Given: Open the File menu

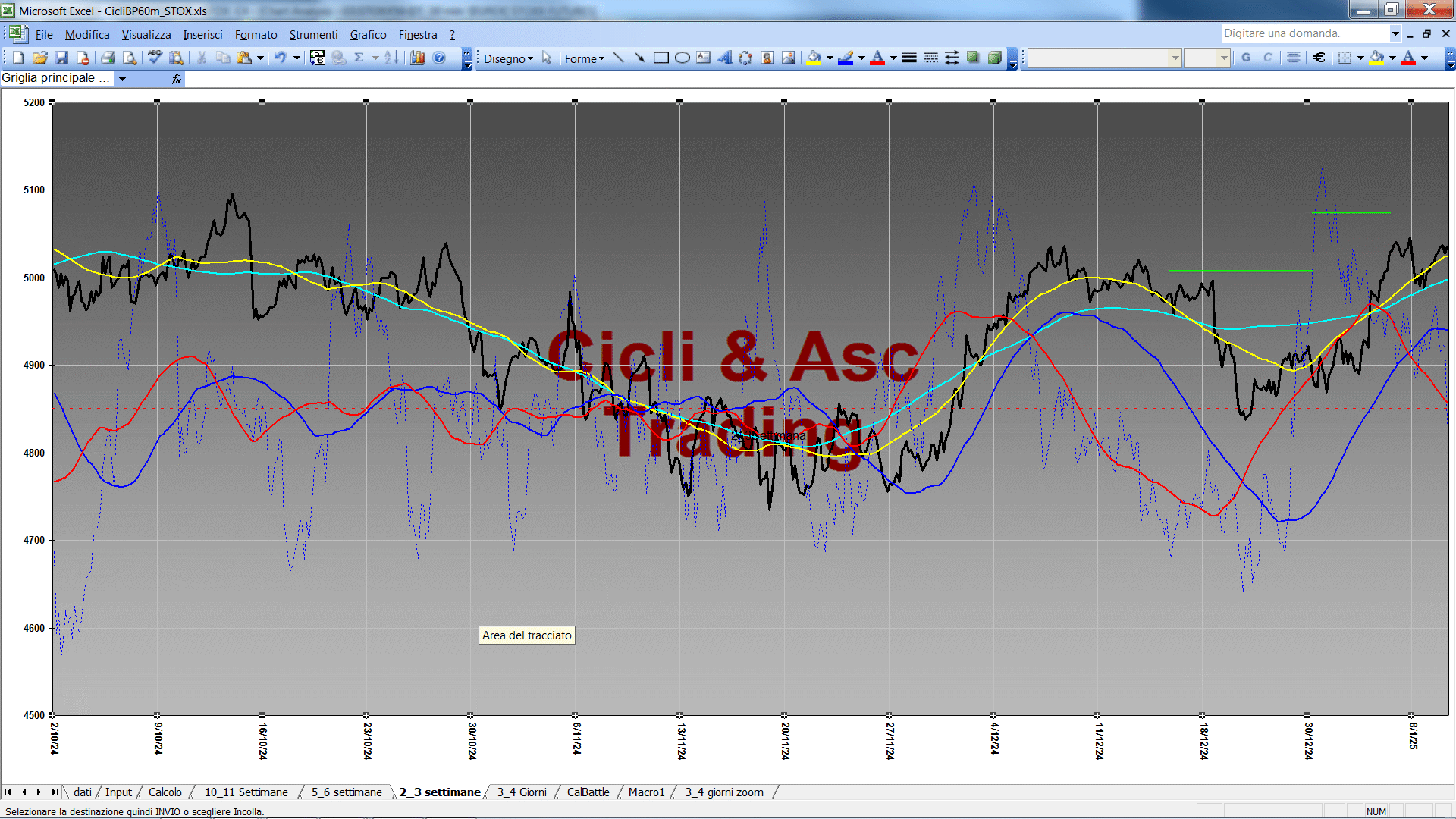Looking at the screenshot, I should pos(44,34).
